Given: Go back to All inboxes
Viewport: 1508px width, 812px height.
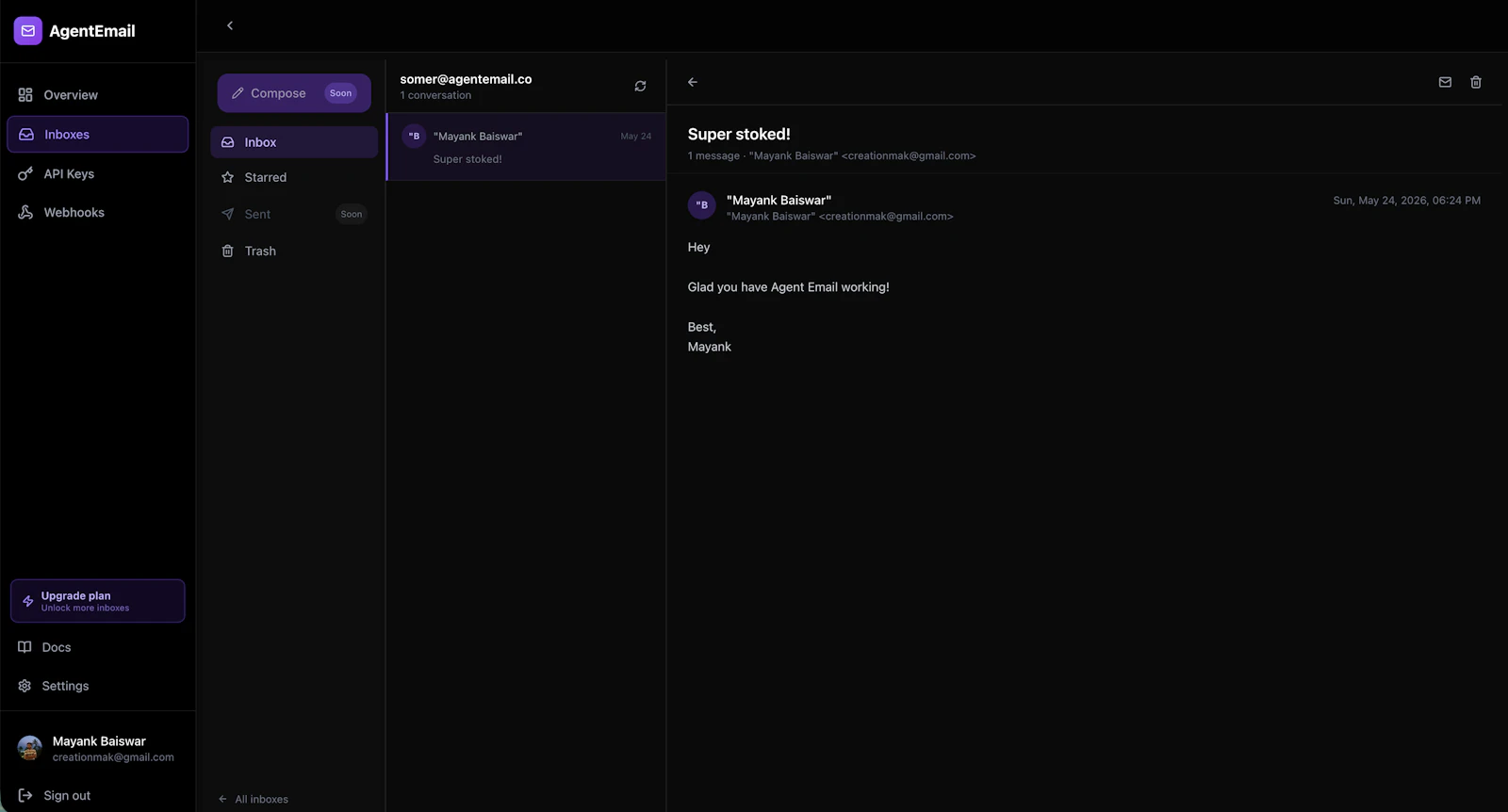Looking at the screenshot, I should pyautogui.click(x=254, y=799).
